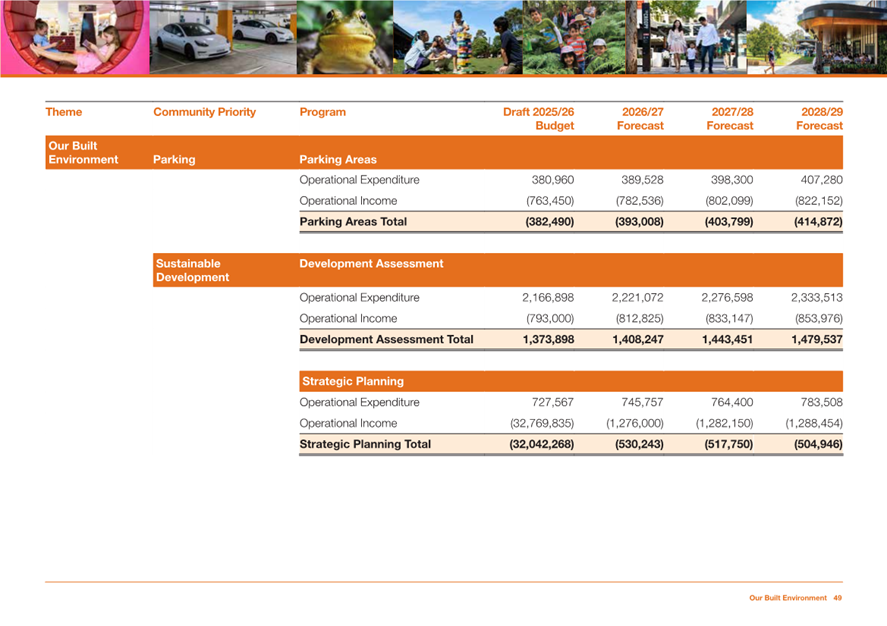Click the children in pink pod photo
Viewport: 887px width, 626px height.
pos(75,37)
